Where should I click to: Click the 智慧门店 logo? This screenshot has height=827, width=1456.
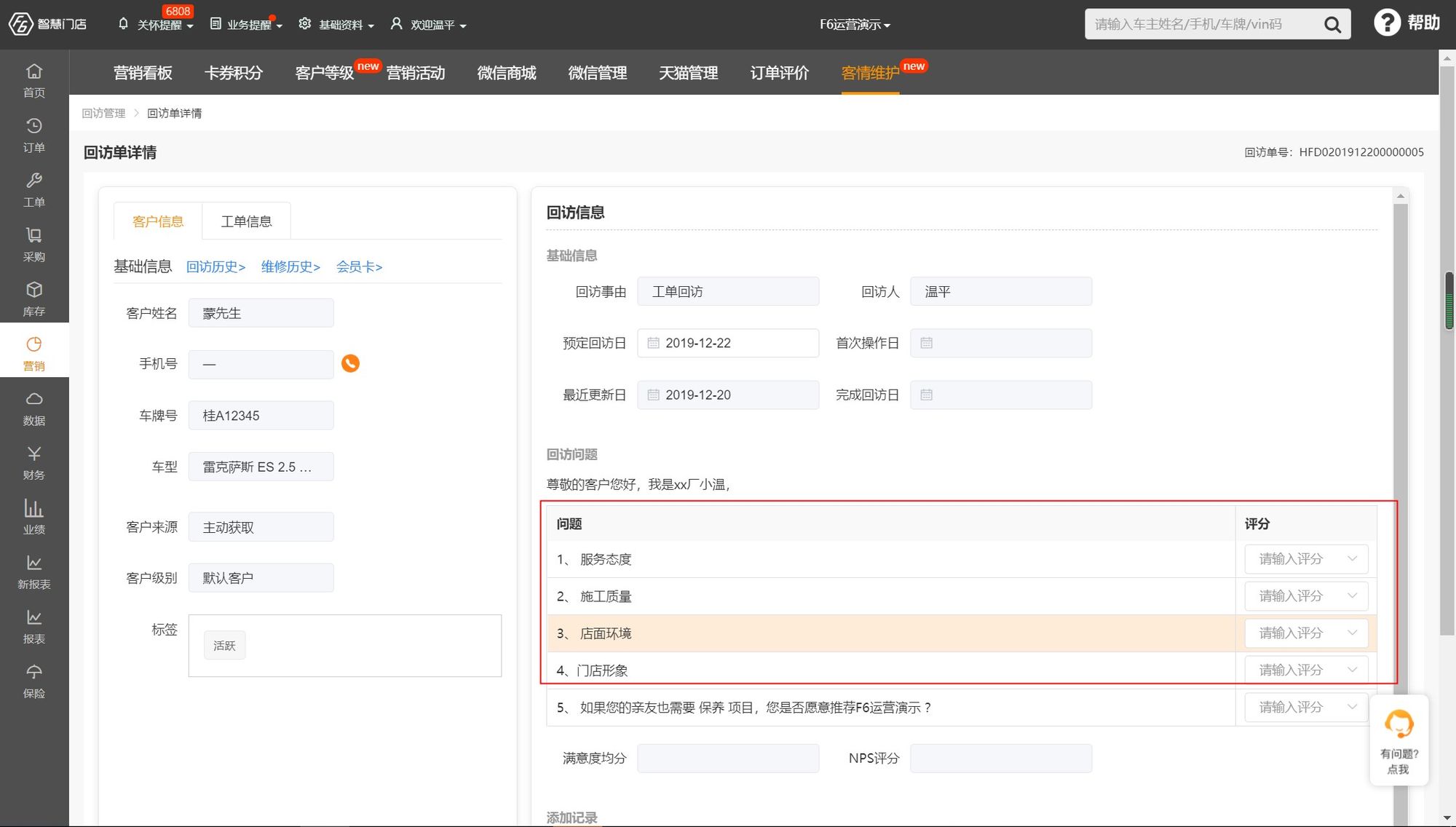click(x=47, y=24)
